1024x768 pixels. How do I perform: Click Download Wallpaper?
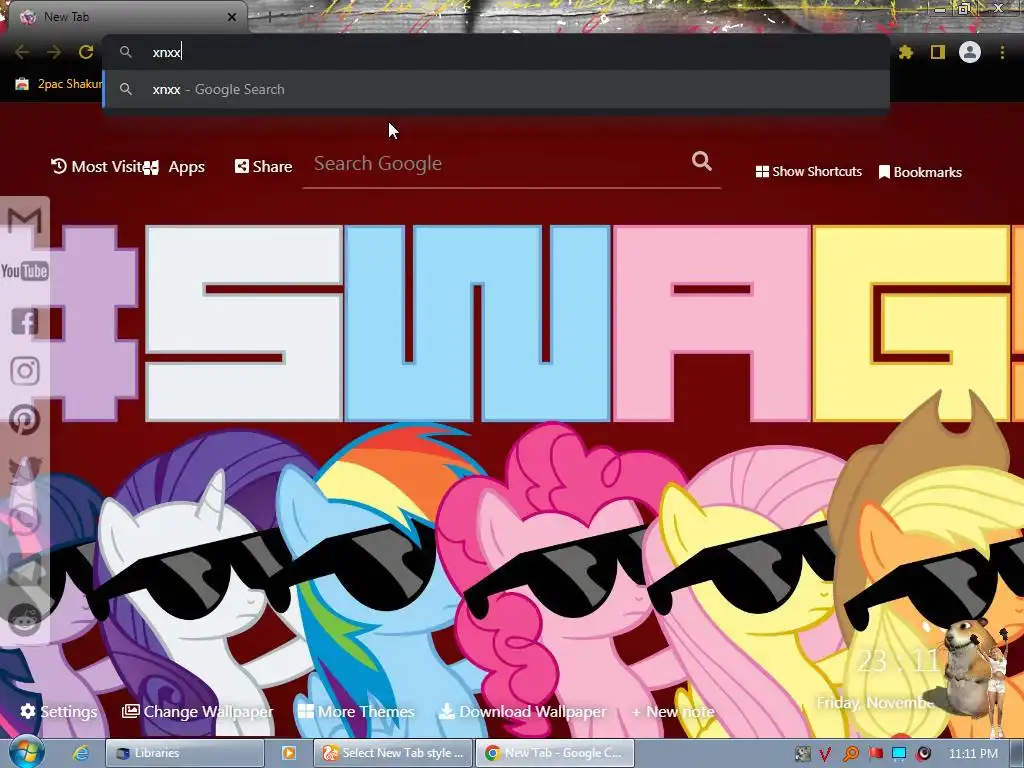click(522, 711)
